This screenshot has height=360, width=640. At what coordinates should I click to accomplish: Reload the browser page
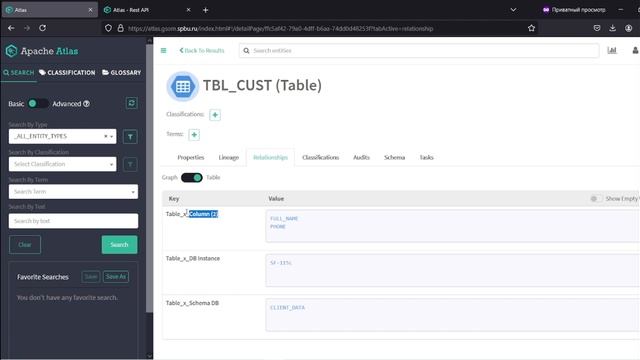pos(42,28)
